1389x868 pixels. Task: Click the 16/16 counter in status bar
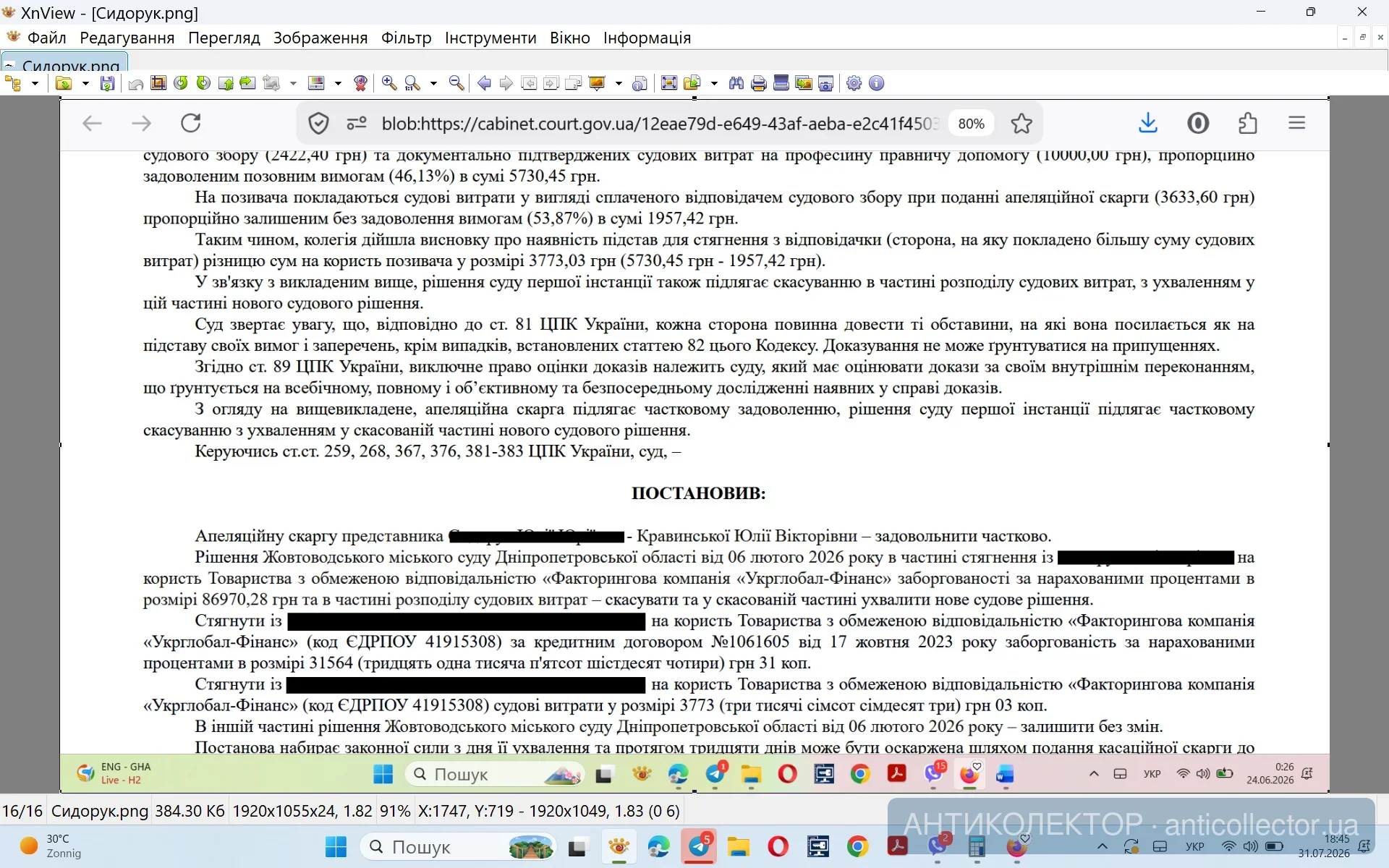pos(23,811)
